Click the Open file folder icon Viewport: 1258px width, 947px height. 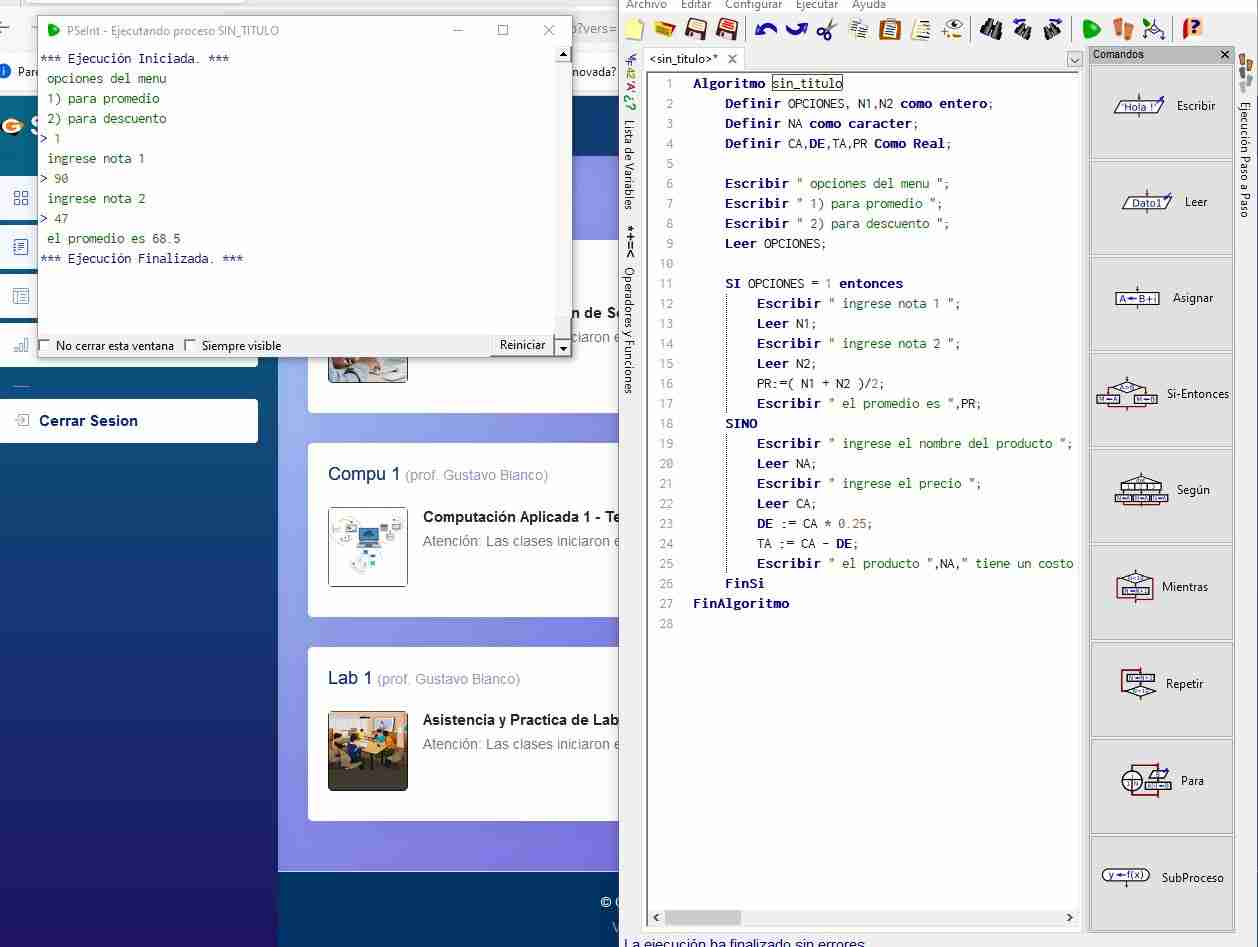[665, 29]
